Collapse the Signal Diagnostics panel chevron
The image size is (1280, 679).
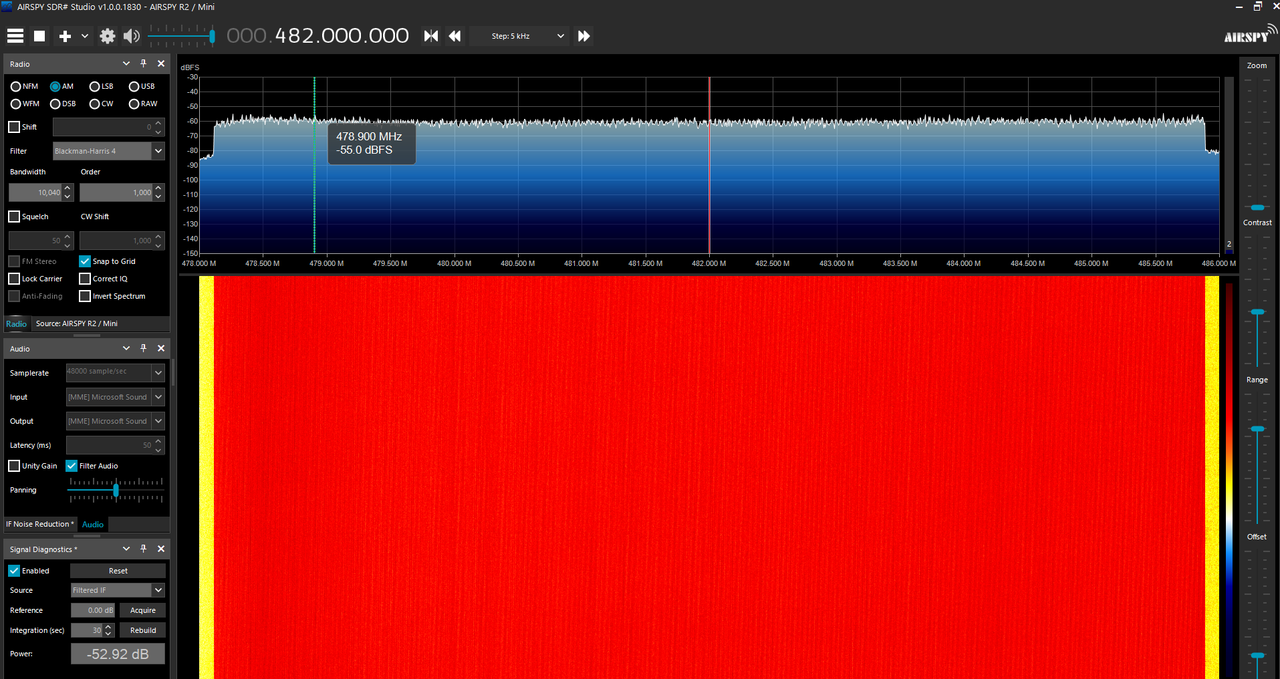point(127,549)
